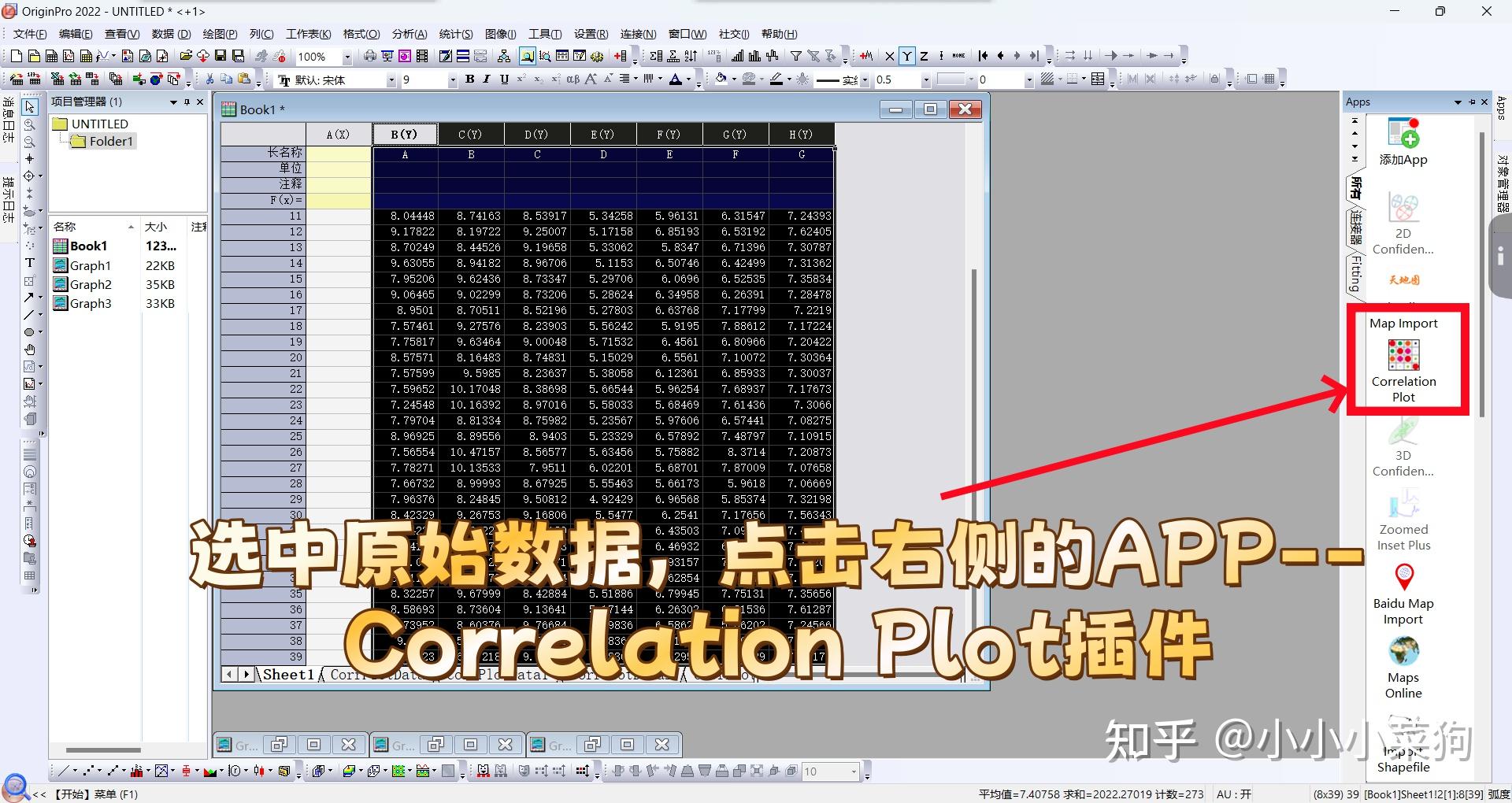Toggle the Y rescale mode button
This screenshot has width=1512, height=803.
click(x=907, y=56)
